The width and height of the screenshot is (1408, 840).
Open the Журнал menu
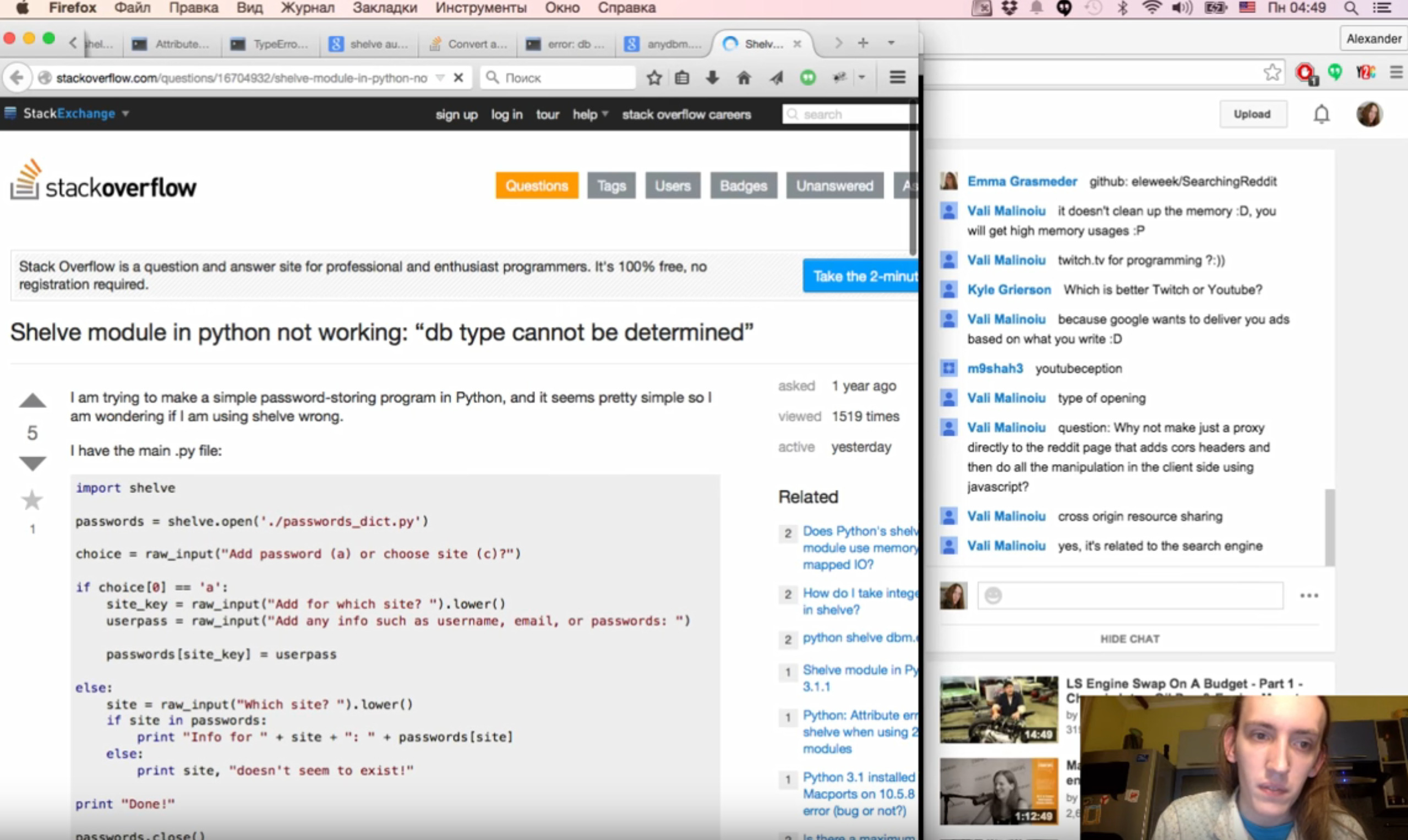[308, 8]
